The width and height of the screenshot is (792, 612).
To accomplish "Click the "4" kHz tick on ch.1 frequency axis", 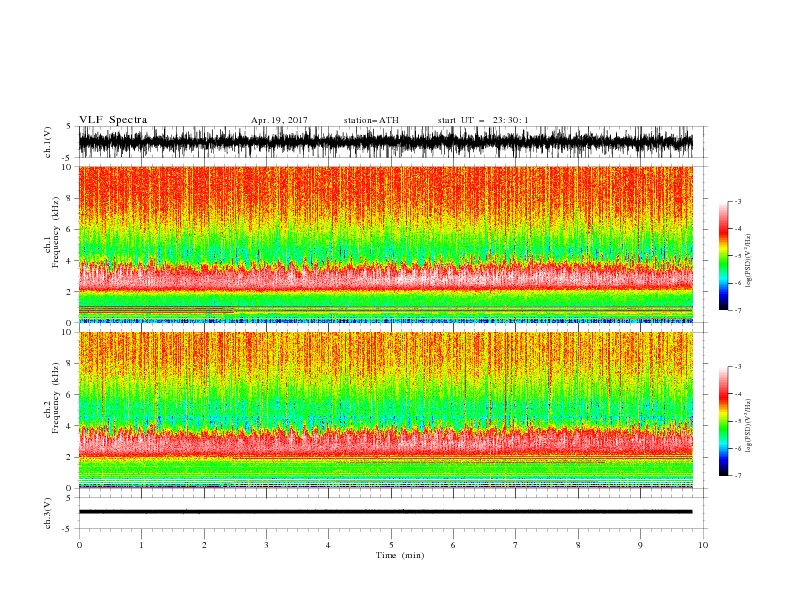I will point(70,261).
